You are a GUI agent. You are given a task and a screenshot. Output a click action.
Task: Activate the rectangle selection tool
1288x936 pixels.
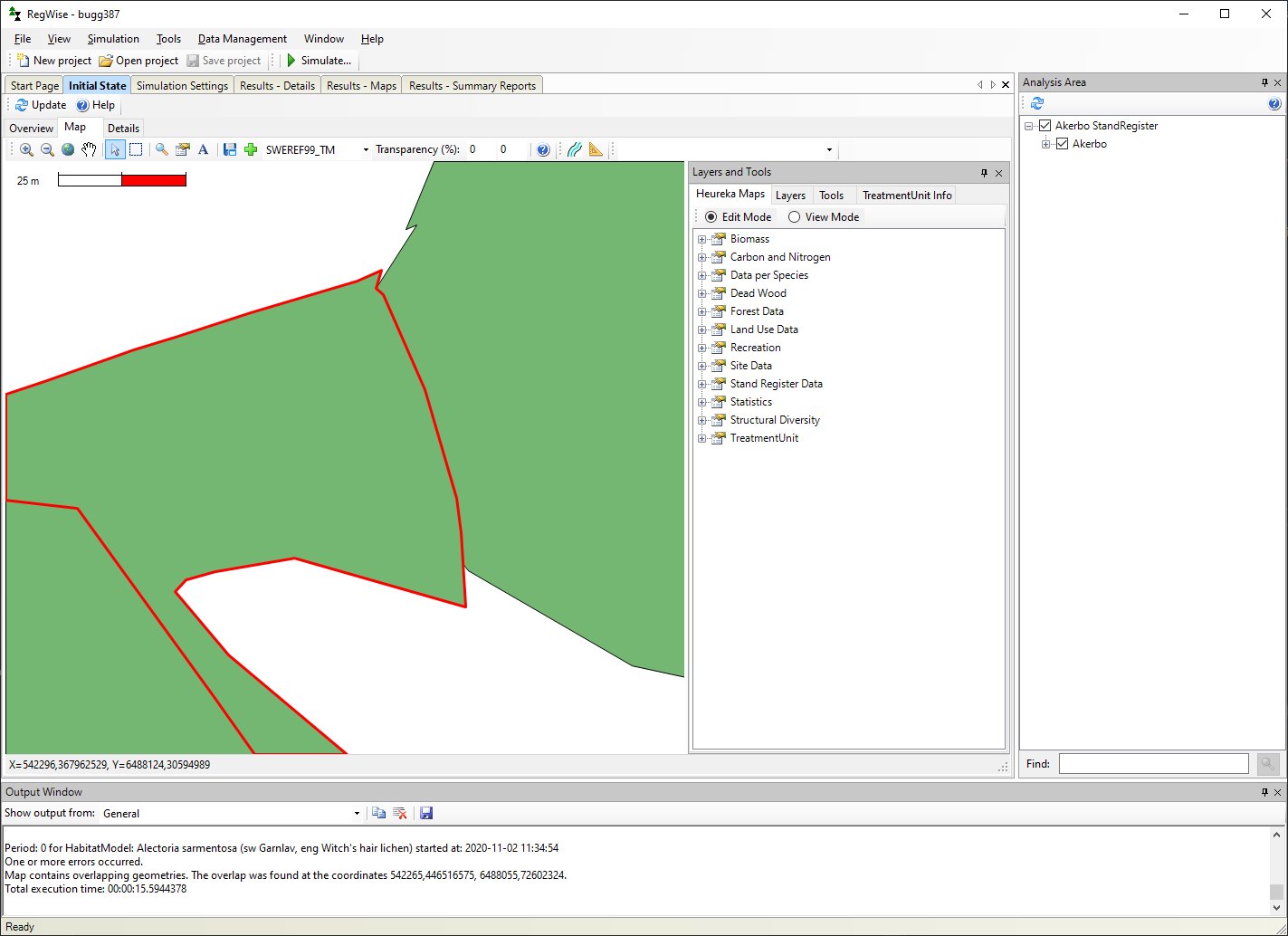tap(136, 150)
